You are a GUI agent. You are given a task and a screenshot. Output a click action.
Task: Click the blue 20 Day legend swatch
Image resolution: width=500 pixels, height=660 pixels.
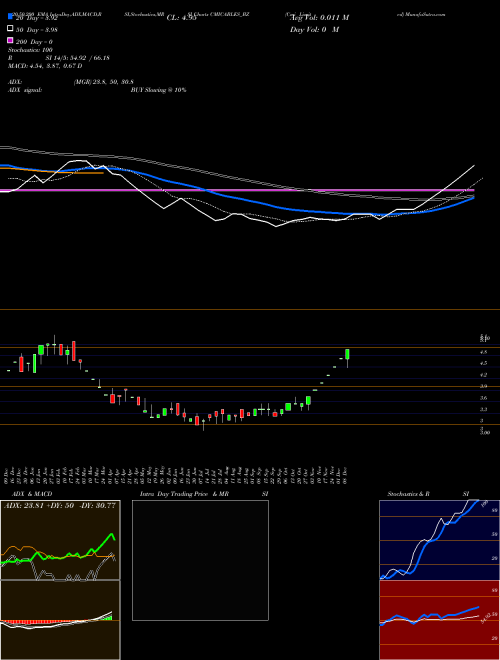10,17
